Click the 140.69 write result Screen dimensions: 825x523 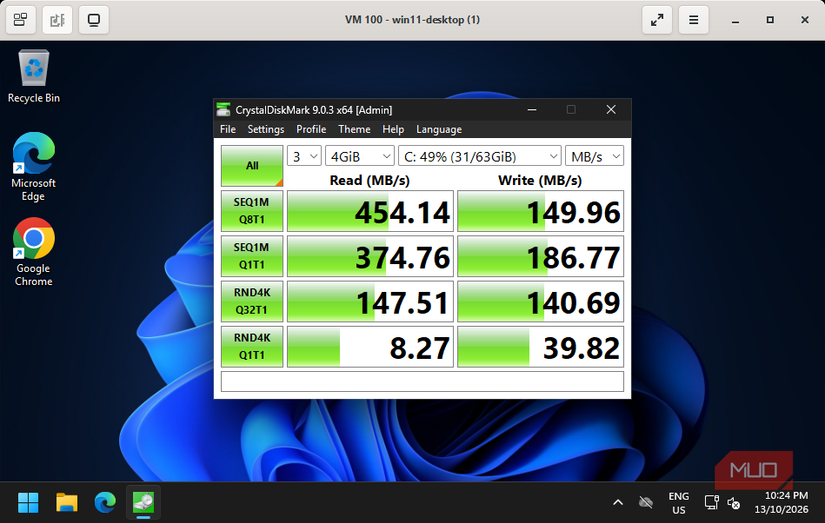point(540,301)
